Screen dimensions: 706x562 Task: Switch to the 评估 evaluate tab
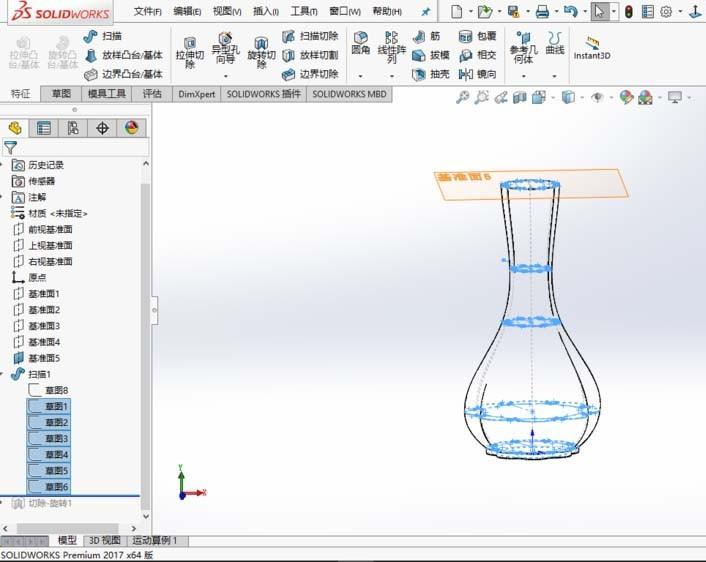[x=152, y=94]
